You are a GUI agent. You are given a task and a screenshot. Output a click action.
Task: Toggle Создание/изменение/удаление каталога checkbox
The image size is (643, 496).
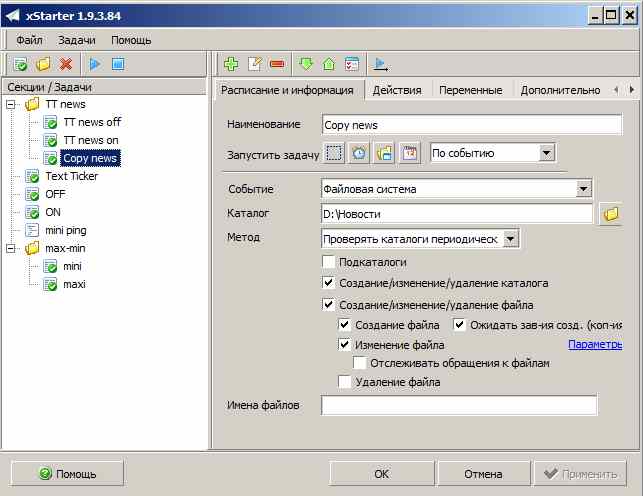328,282
